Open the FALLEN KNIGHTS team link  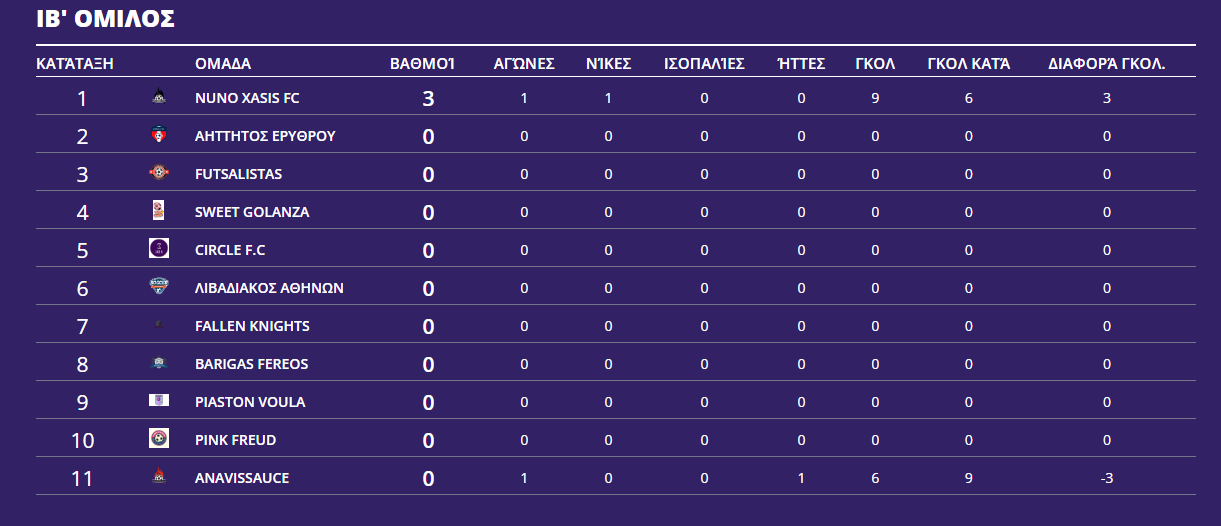click(x=252, y=326)
